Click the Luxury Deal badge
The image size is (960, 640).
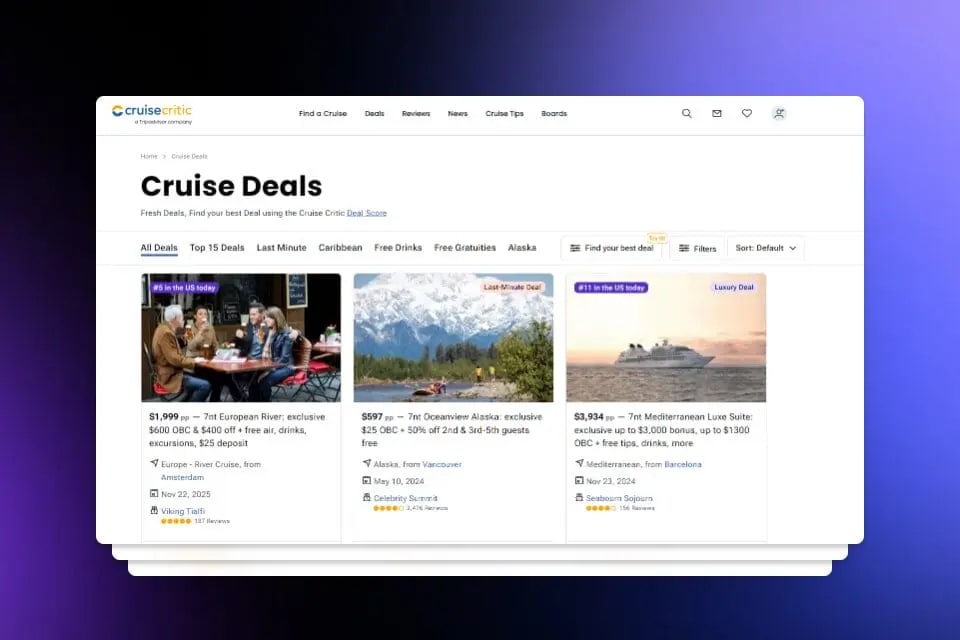pos(733,287)
